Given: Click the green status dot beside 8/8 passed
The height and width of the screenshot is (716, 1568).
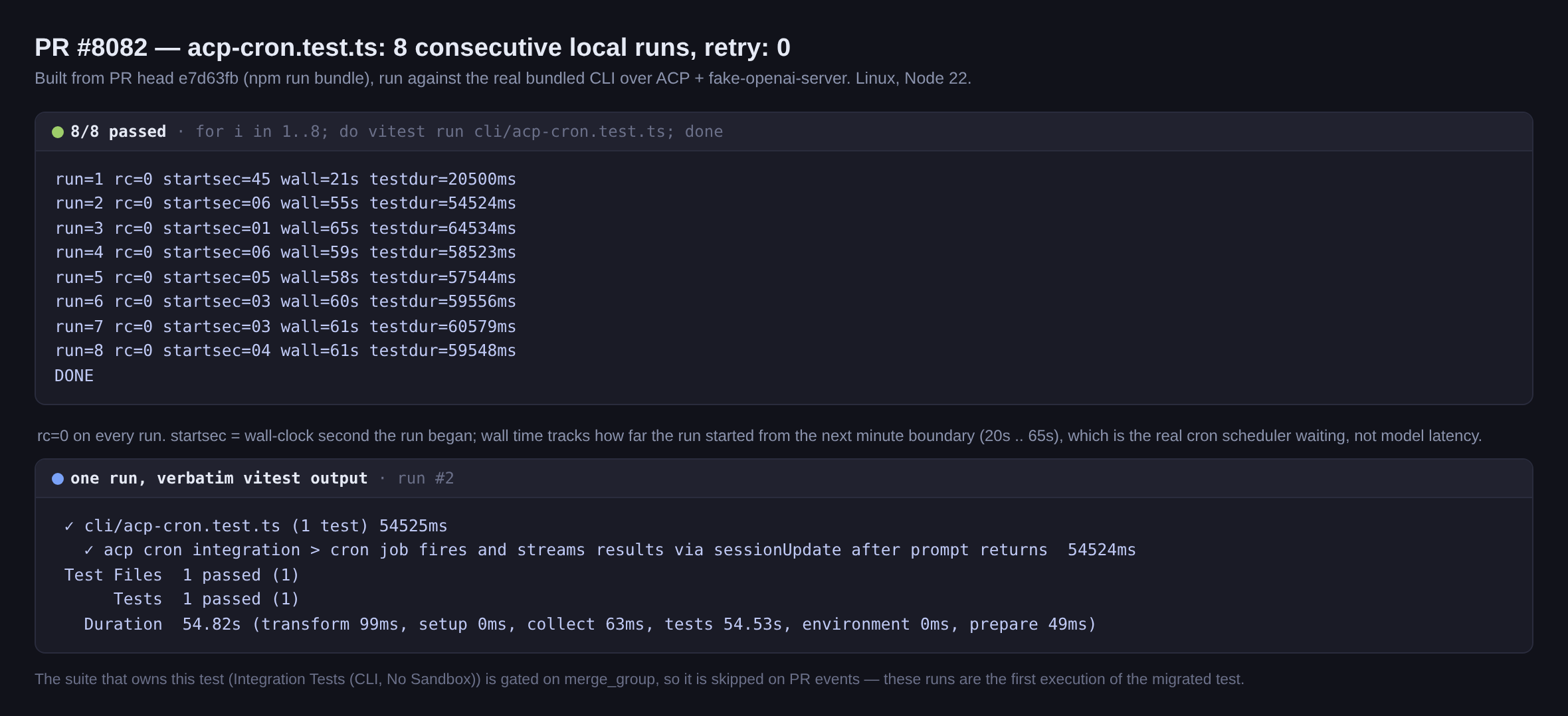Looking at the screenshot, I should (x=58, y=132).
